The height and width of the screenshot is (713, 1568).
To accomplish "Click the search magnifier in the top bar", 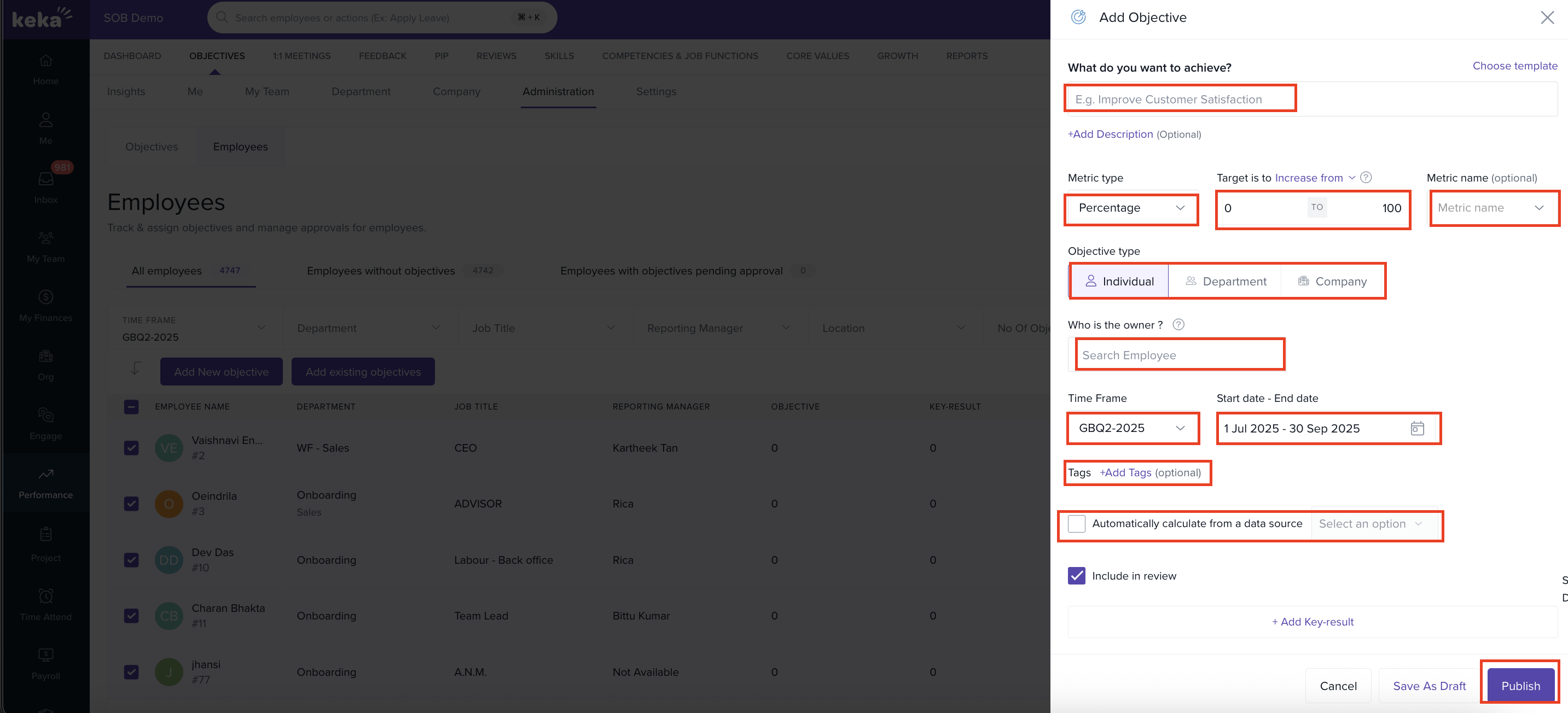I will point(222,17).
